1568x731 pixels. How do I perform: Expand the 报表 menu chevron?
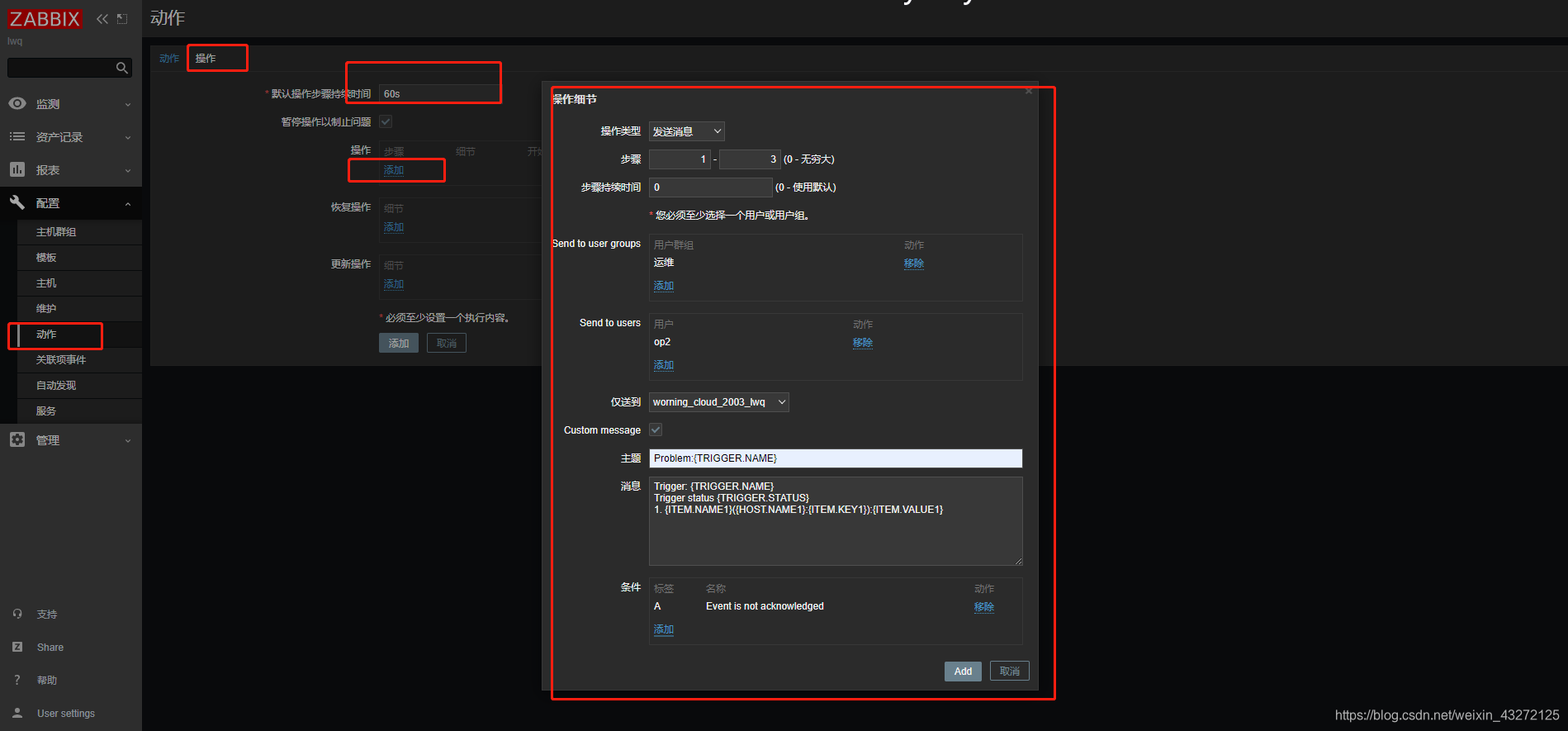point(128,171)
